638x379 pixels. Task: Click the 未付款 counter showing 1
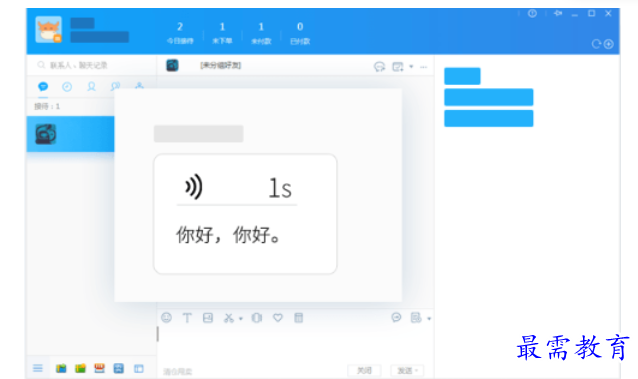(x=261, y=33)
